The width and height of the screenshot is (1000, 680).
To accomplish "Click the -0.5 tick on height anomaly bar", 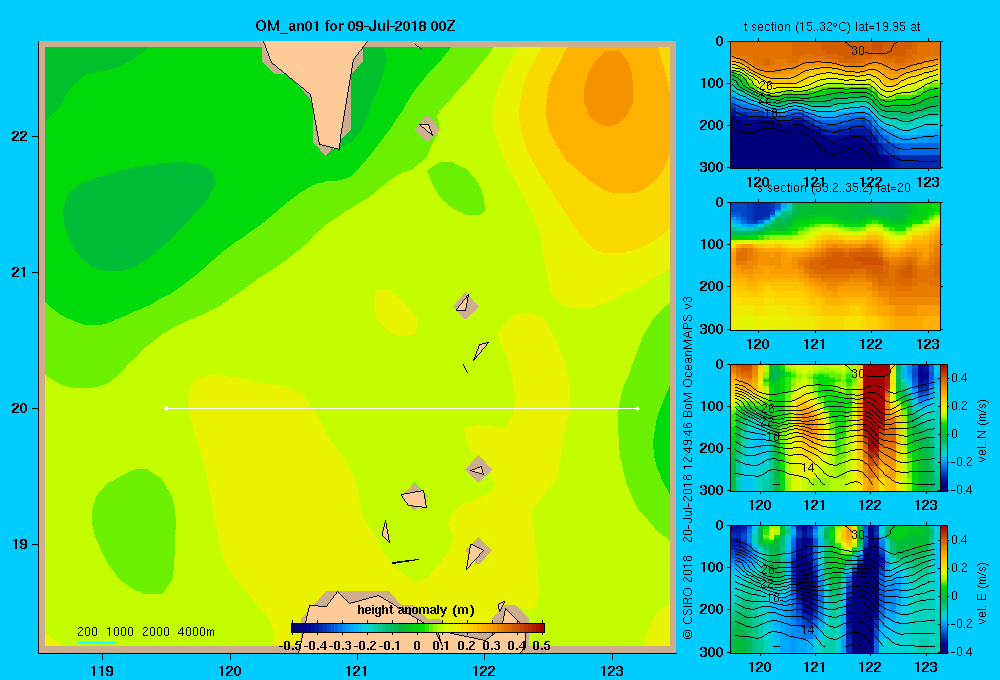I will 291,646.
